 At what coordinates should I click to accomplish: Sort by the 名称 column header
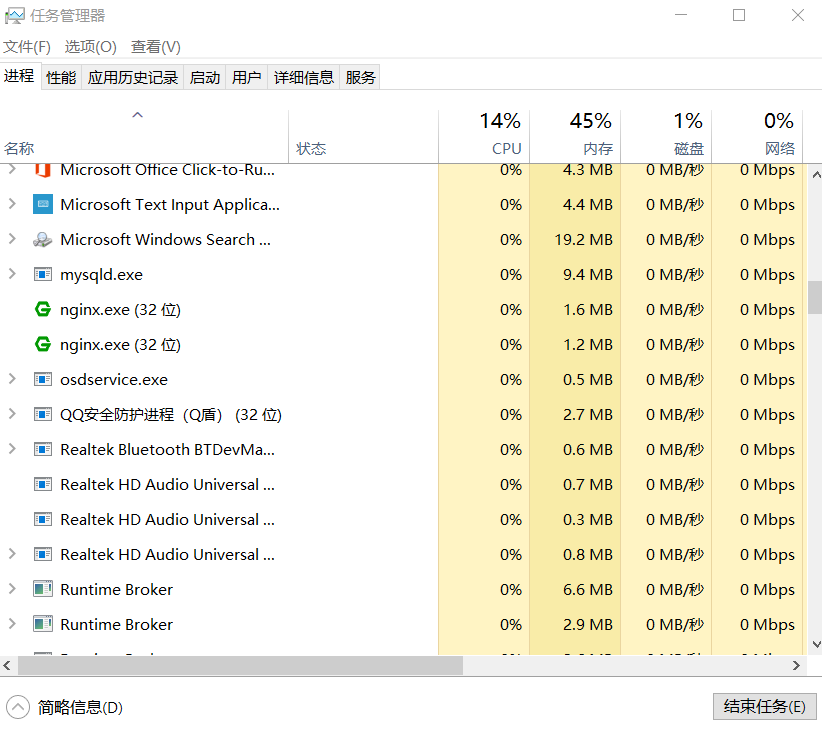(144, 136)
